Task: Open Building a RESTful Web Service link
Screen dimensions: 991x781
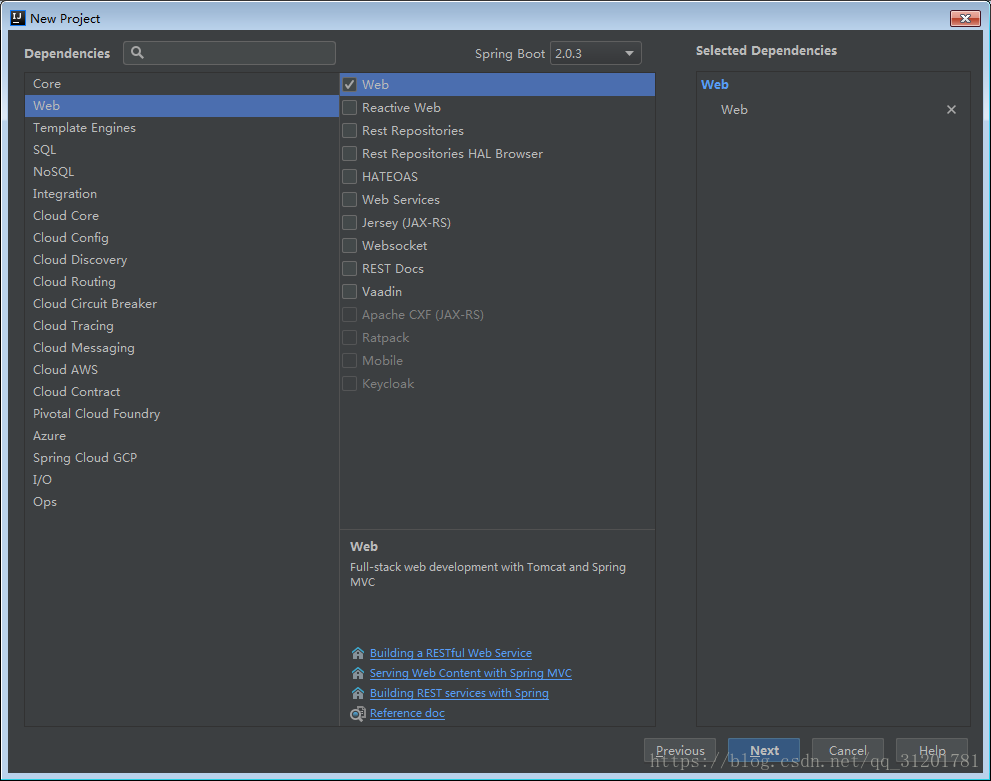Action: click(x=451, y=653)
